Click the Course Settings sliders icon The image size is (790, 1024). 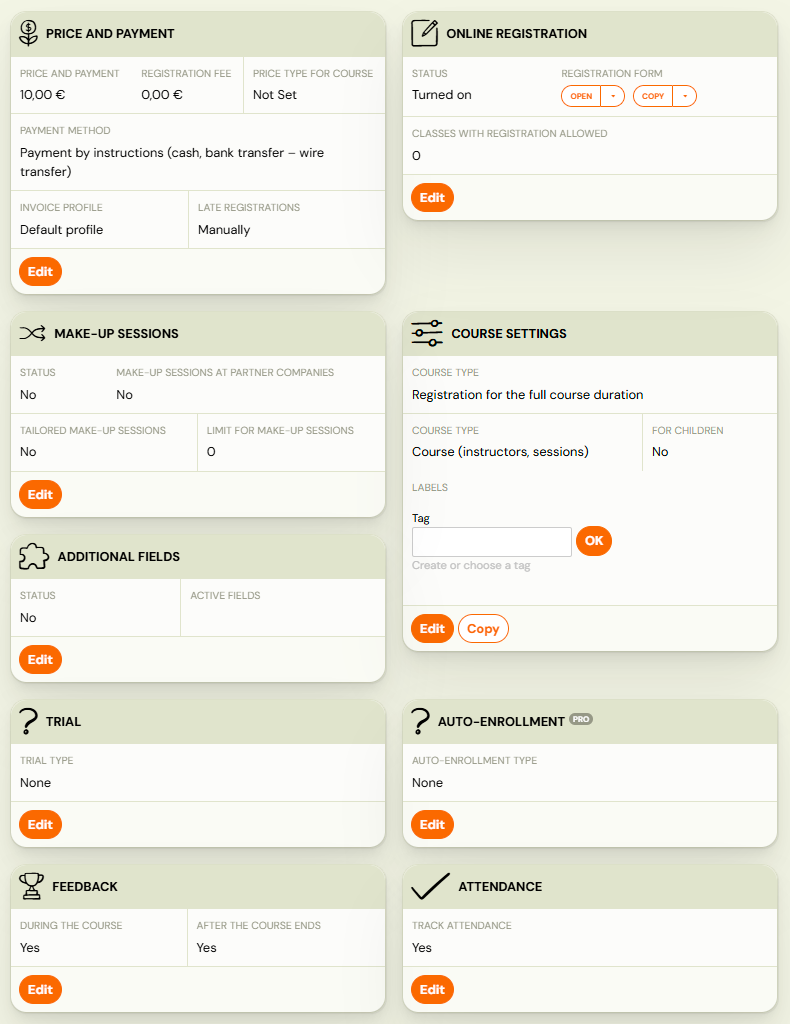427,333
